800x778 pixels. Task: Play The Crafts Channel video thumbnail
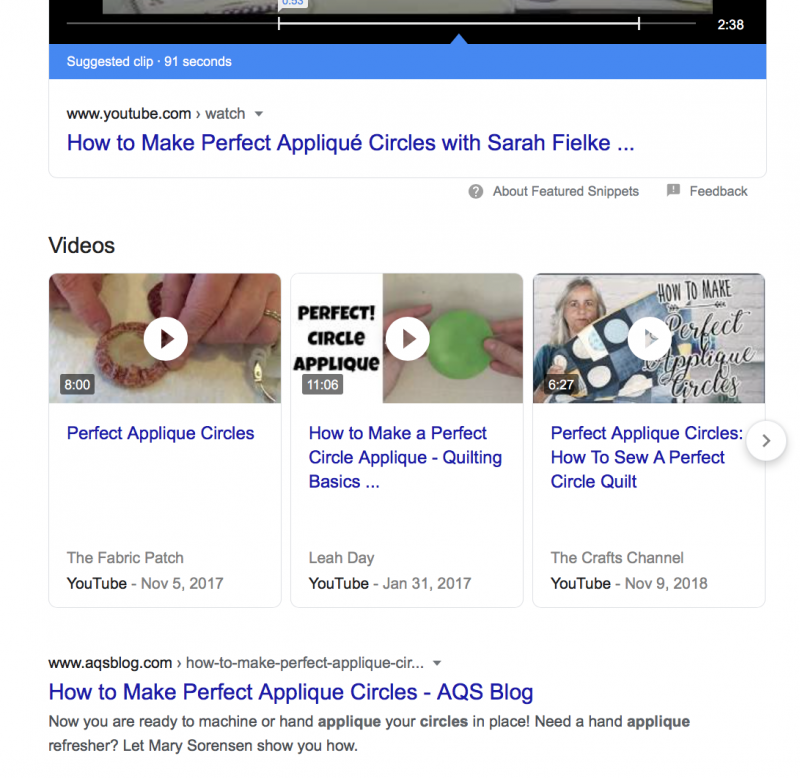[x=649, y=339]
